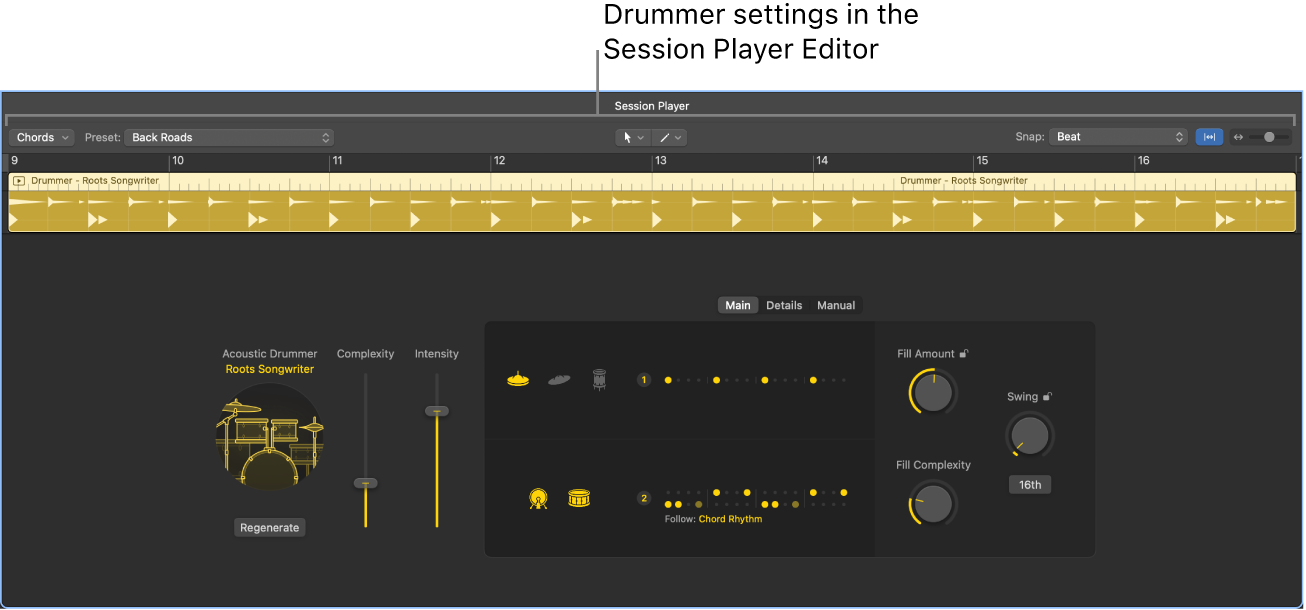Toggle the snare drum instrument icon
This screenshot has height=610, width=1306.
pyautogui.click(x=579, y=497)
